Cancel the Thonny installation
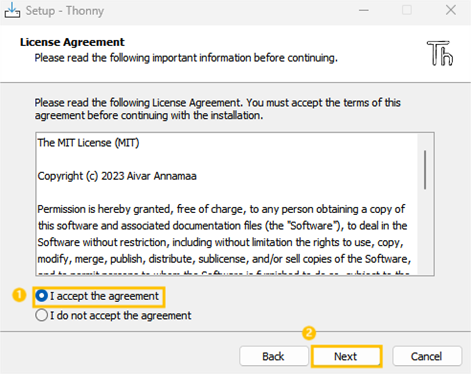Image resolution: width=471 pixels, height=374 pixels. pos(427,356)
